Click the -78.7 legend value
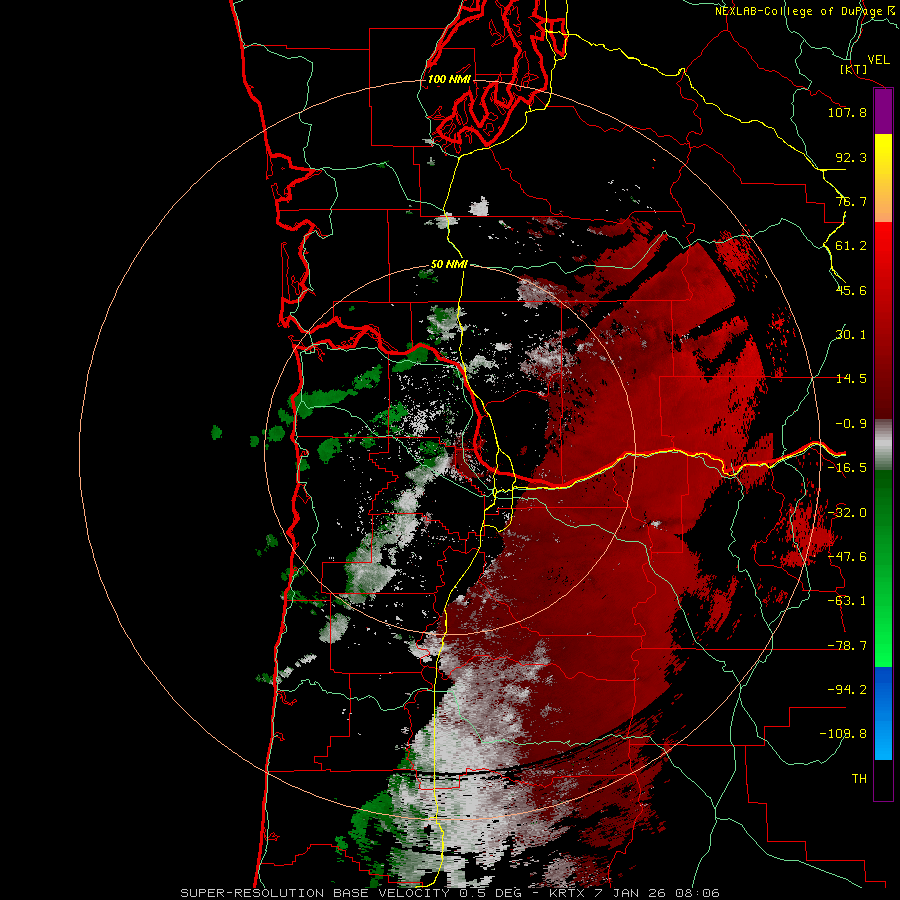 pos(847,645)
